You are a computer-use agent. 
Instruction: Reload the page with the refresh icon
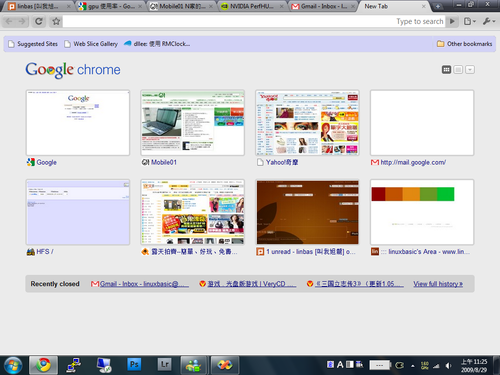point(39,22)
